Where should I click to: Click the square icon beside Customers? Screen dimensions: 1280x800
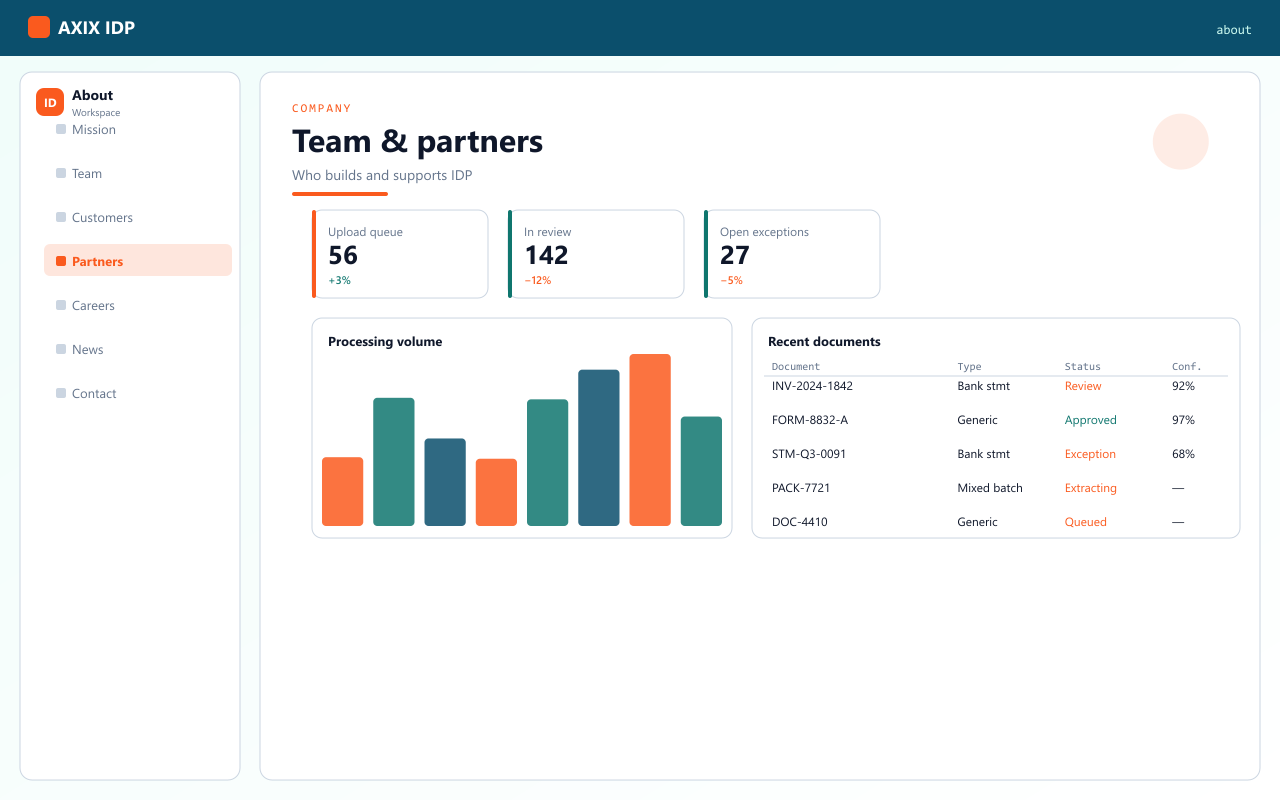pyautogui.click(x=61, y=217)
